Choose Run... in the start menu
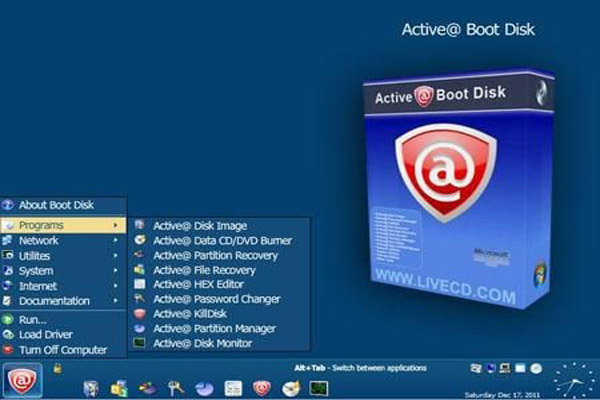This screenshot has width=600, height=400. tap(64, 320)
